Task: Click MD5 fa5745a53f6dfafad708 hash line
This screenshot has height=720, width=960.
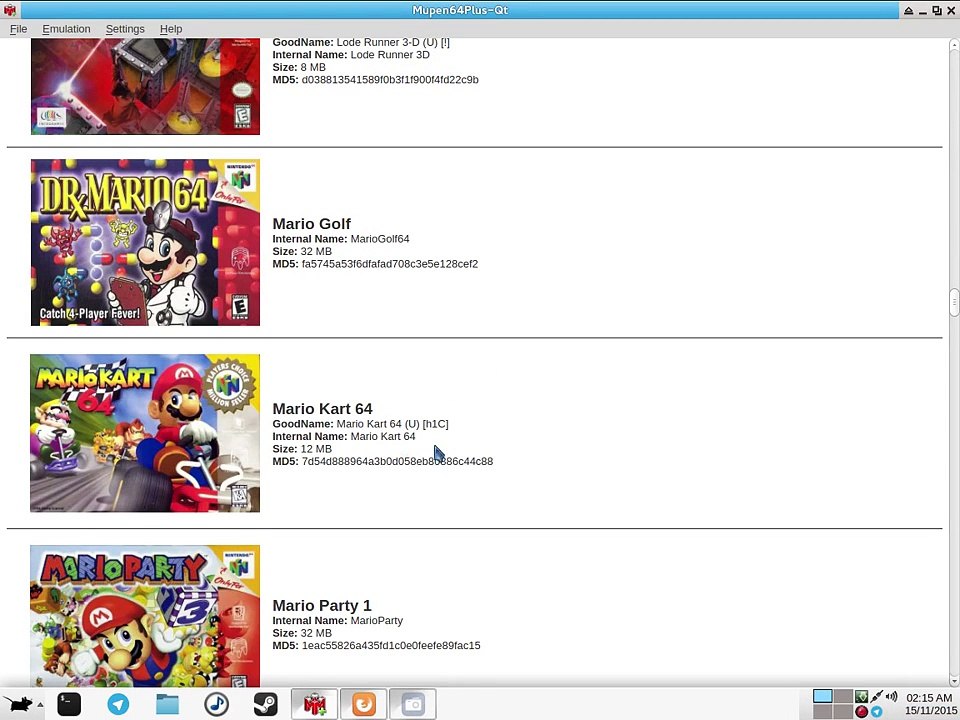Action: (375, 264)
